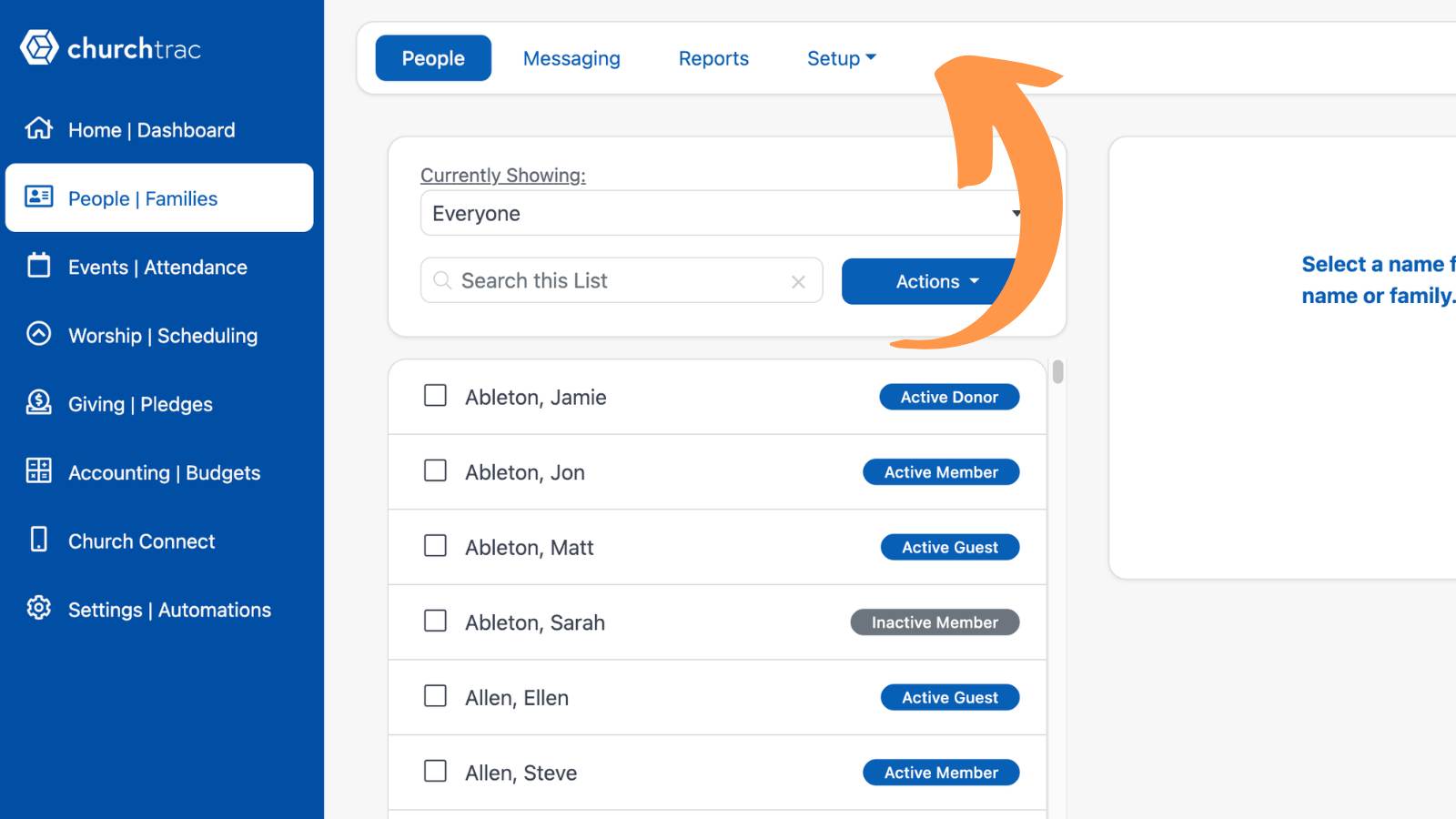Click the people list scrollbar handle

coord(1057,372)
